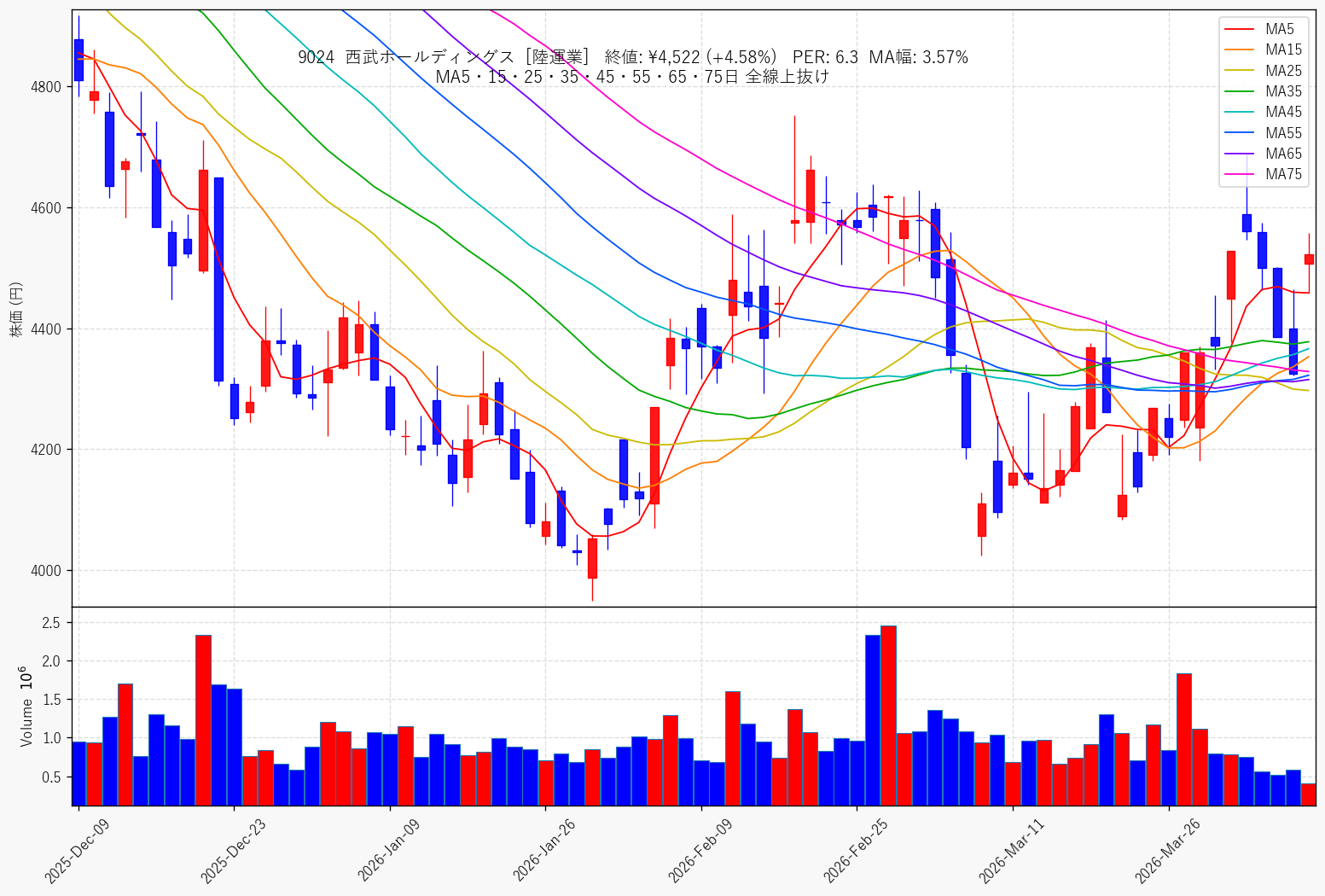
Task: Click the tallest red volume bar
Action: 888,716
